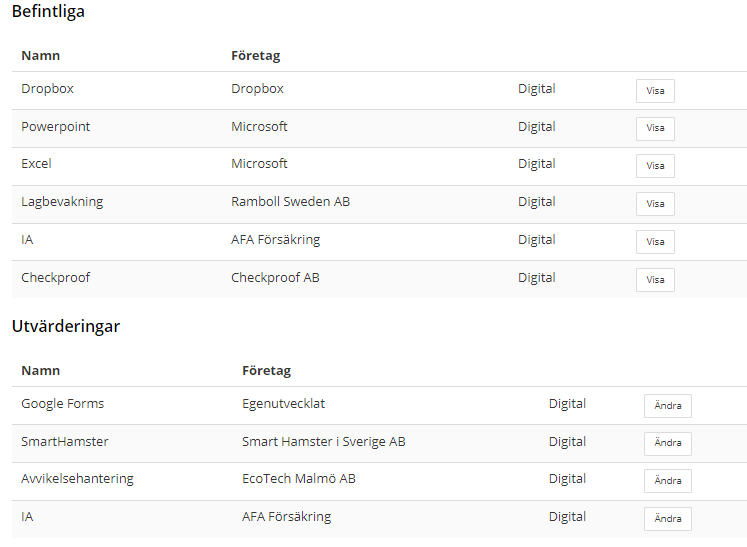
Task: View the IA AFA Försäkring existing entry
Action: point(655,242)
